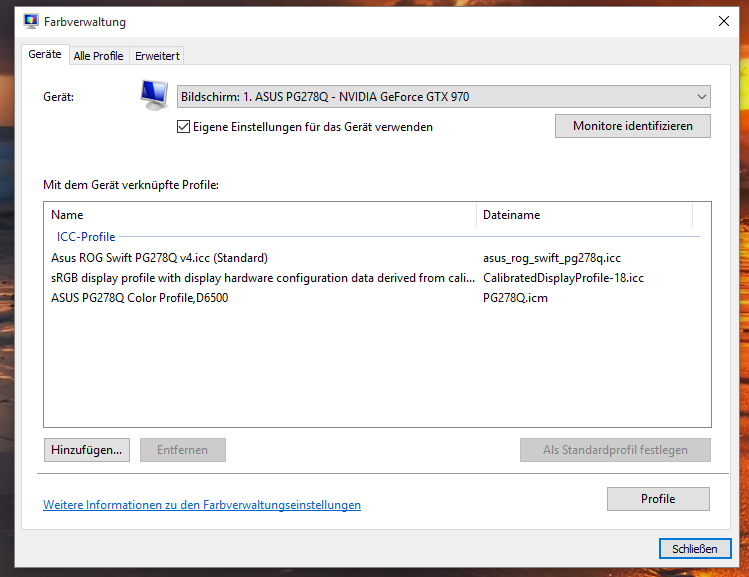Open the Bildschirm device dropdown
Image resolution: width=749 pixels, height=577 pixels.
pos(443,96)
